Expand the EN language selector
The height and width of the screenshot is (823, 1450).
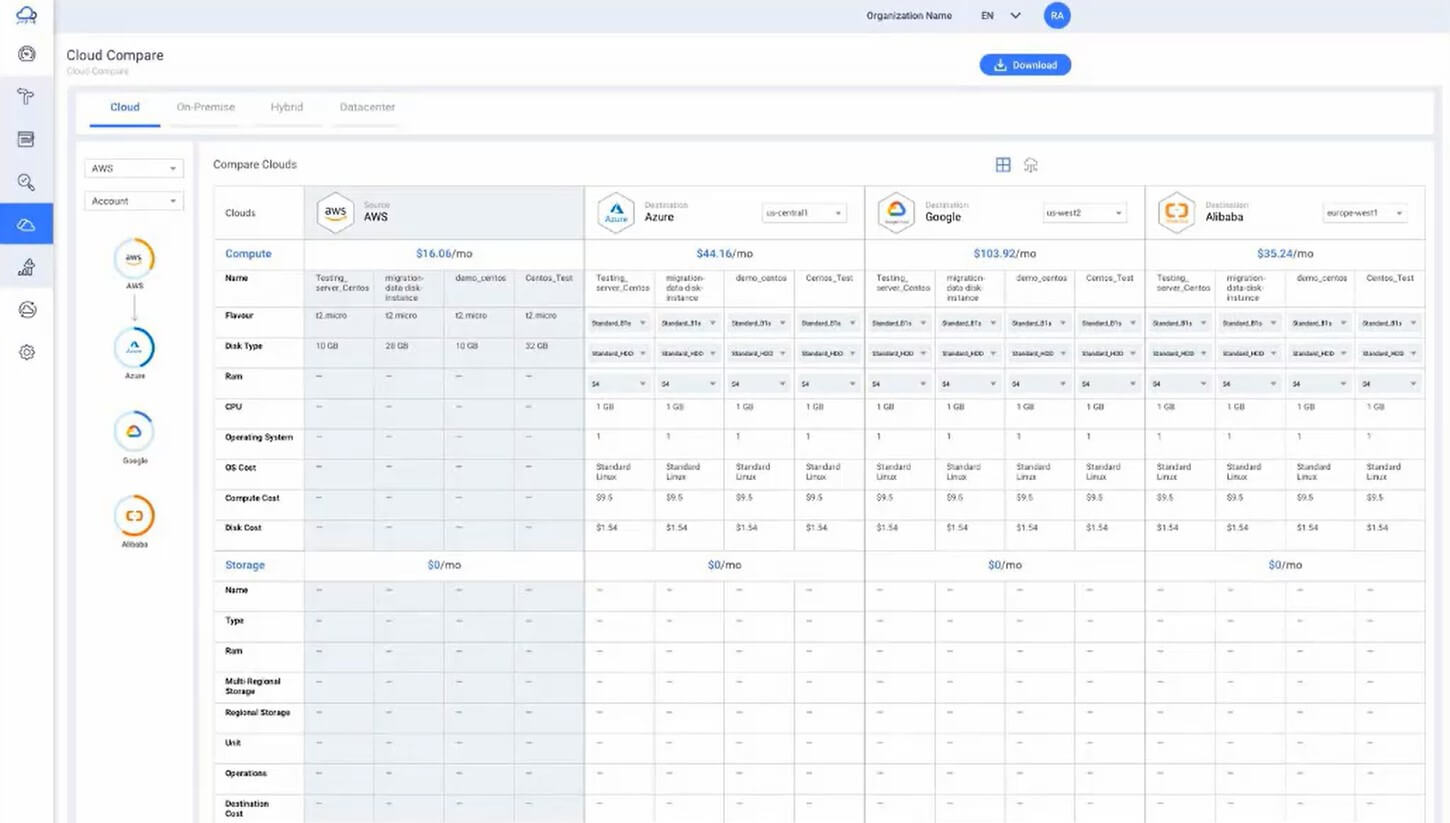click(x=1000, y=16)
